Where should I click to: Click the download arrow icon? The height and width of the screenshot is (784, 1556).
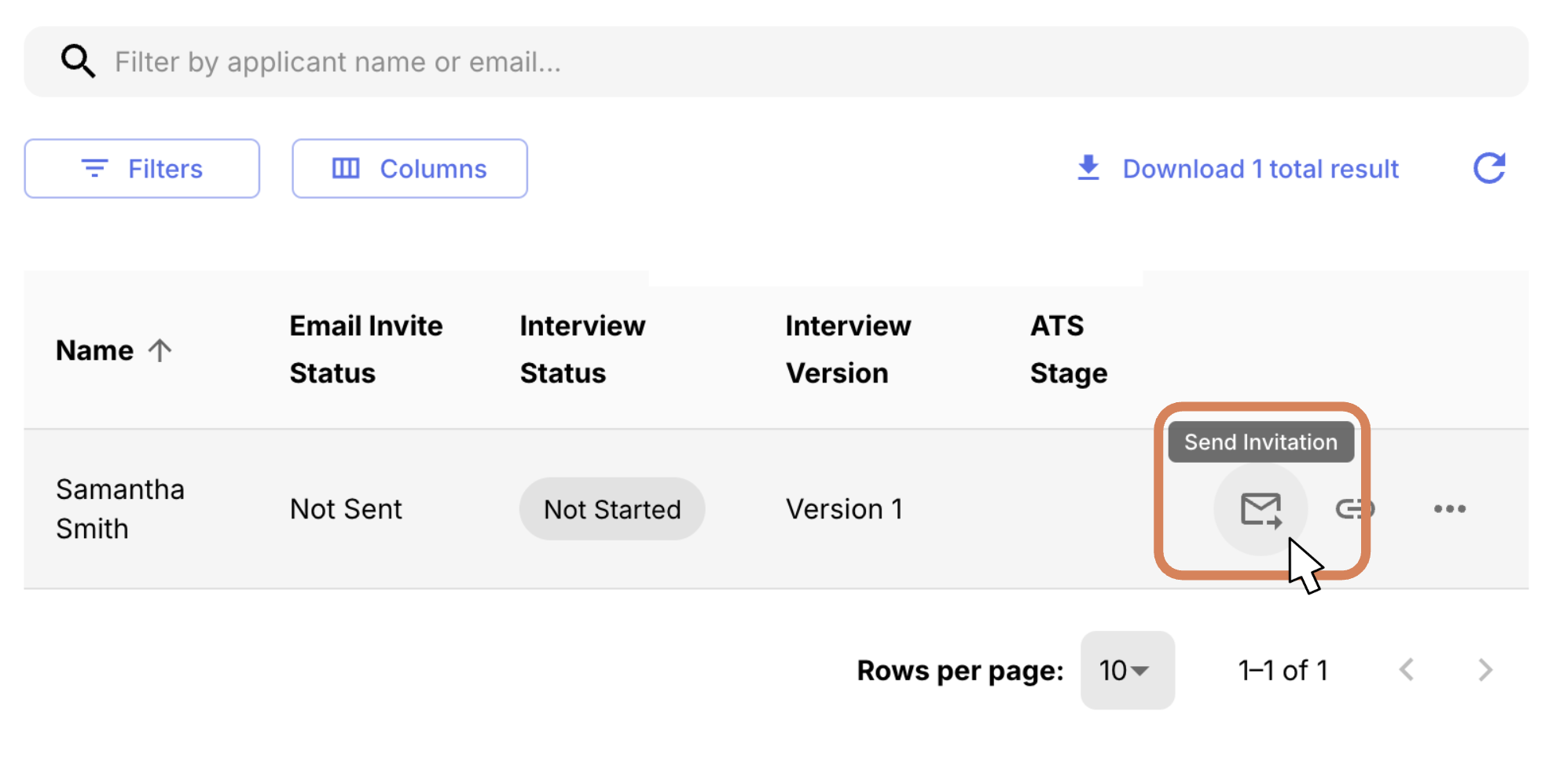(x=1088, y=168)
